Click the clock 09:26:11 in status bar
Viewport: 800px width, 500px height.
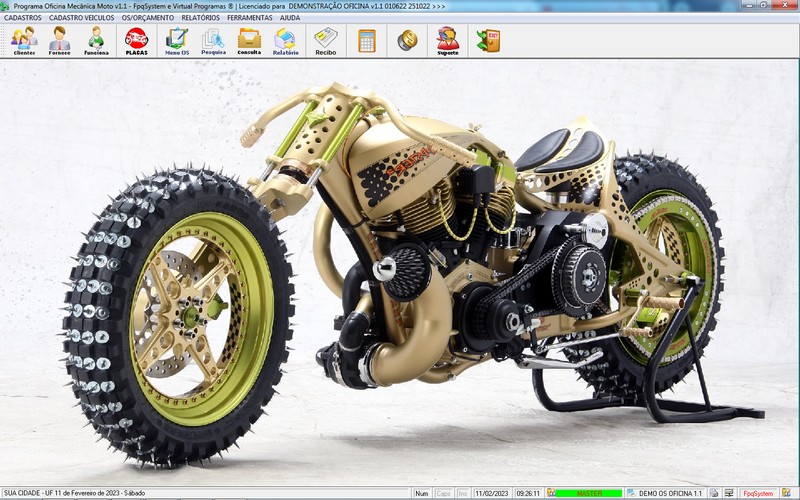[528, 493]
